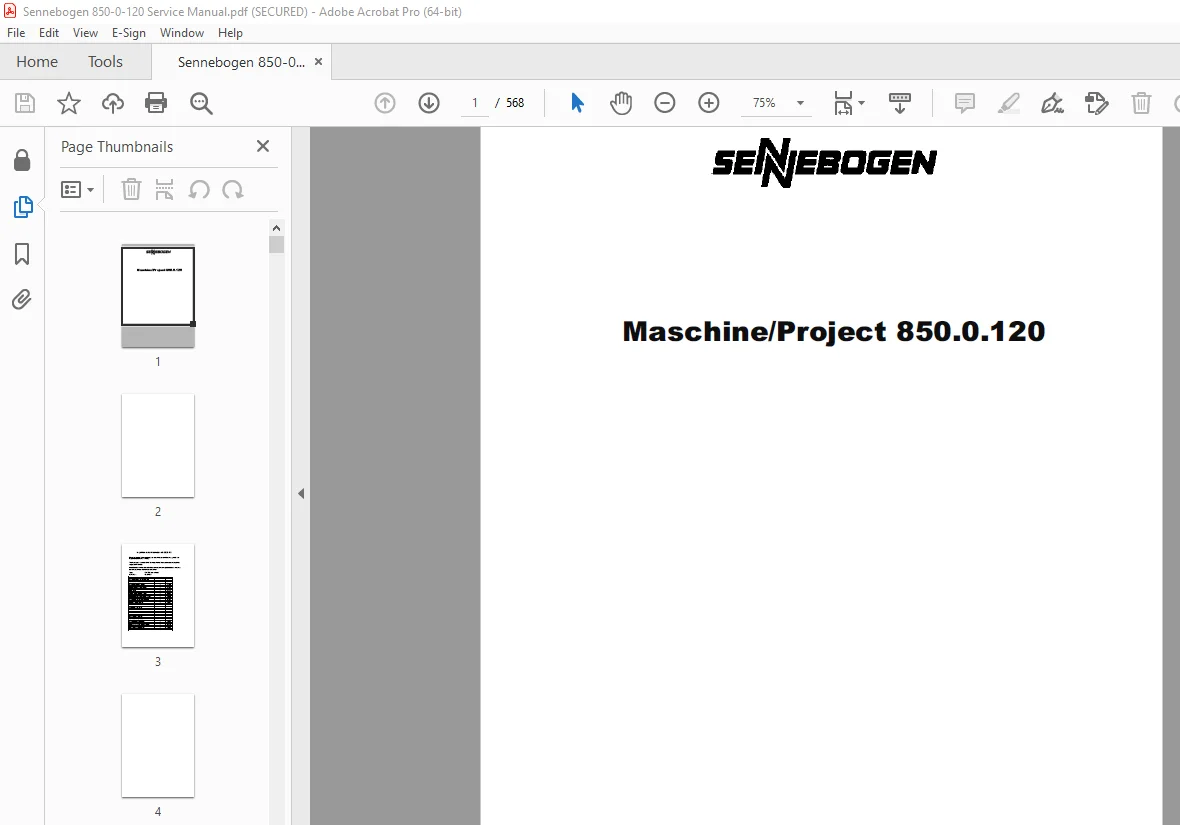Close the Page Thumbnails panel

tap(263, 146)
